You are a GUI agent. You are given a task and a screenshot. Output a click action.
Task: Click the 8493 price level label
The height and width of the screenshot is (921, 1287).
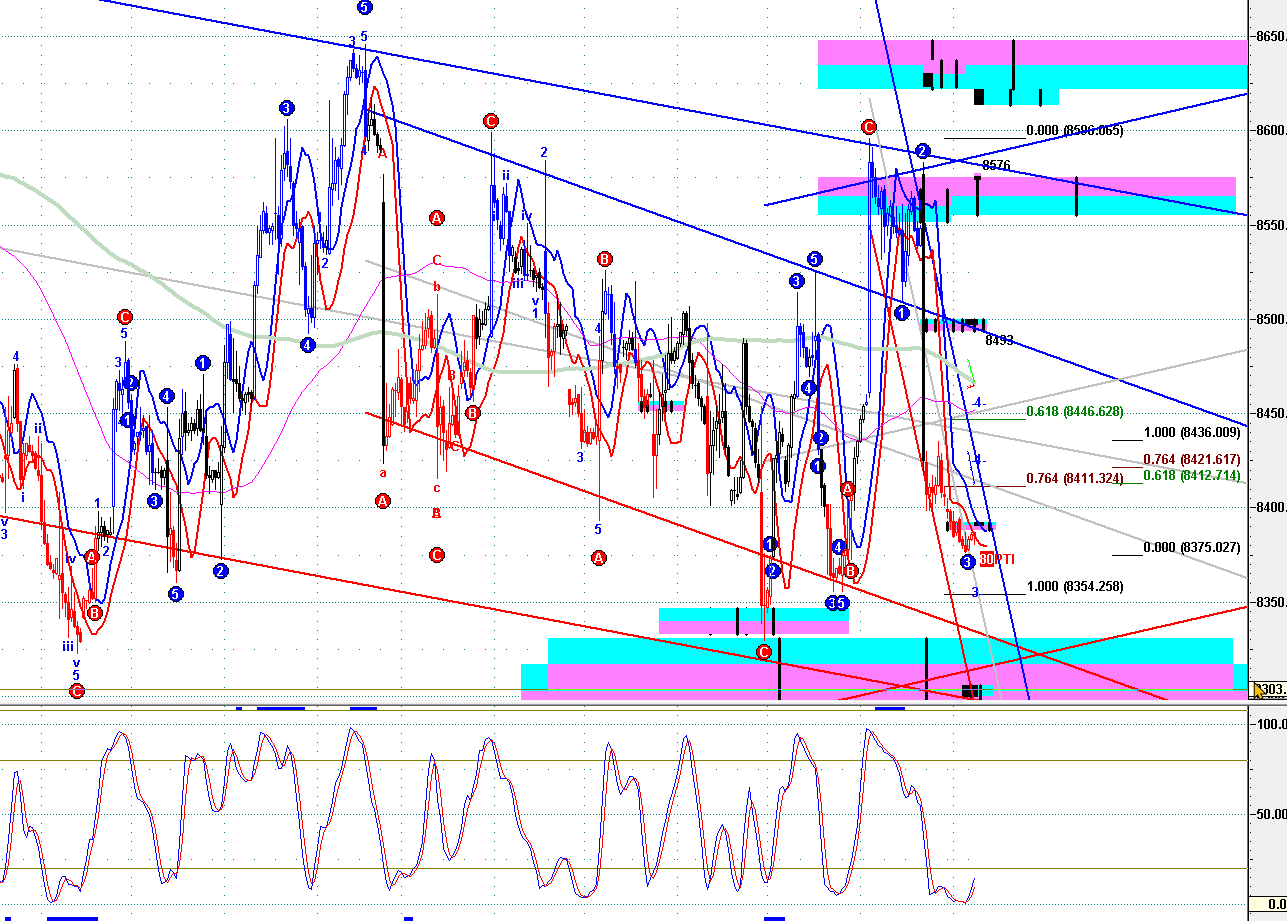999,340
